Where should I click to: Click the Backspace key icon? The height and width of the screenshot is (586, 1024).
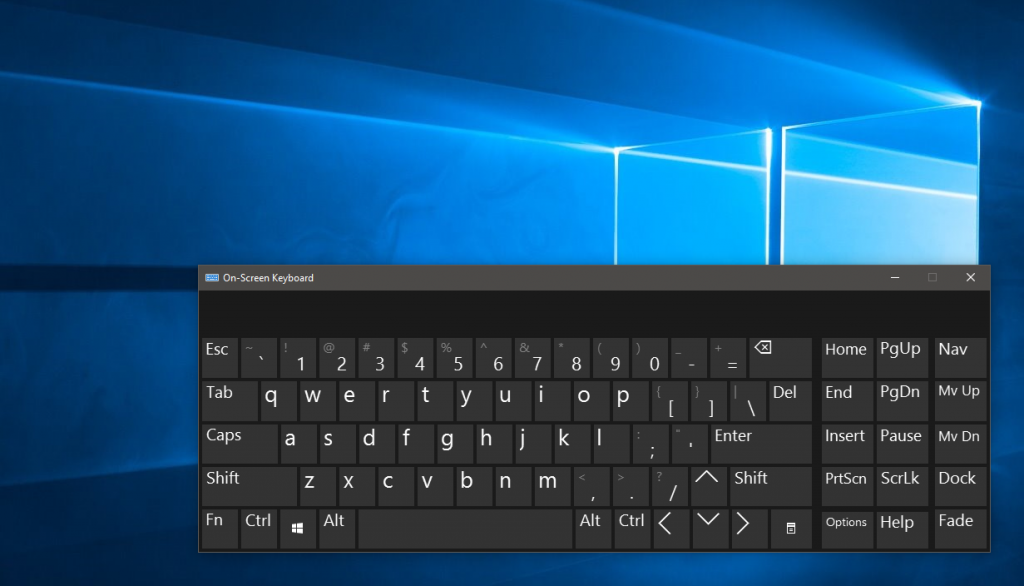[x=762, y=345]
